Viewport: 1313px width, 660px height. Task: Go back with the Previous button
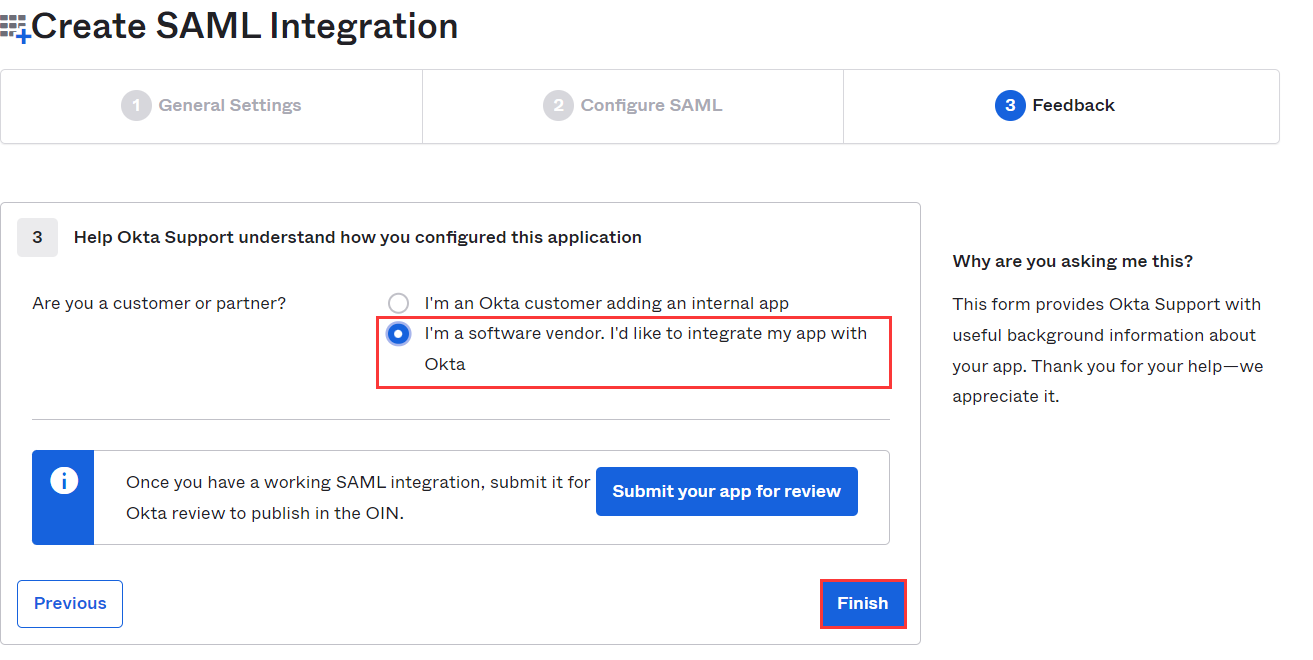70,604
